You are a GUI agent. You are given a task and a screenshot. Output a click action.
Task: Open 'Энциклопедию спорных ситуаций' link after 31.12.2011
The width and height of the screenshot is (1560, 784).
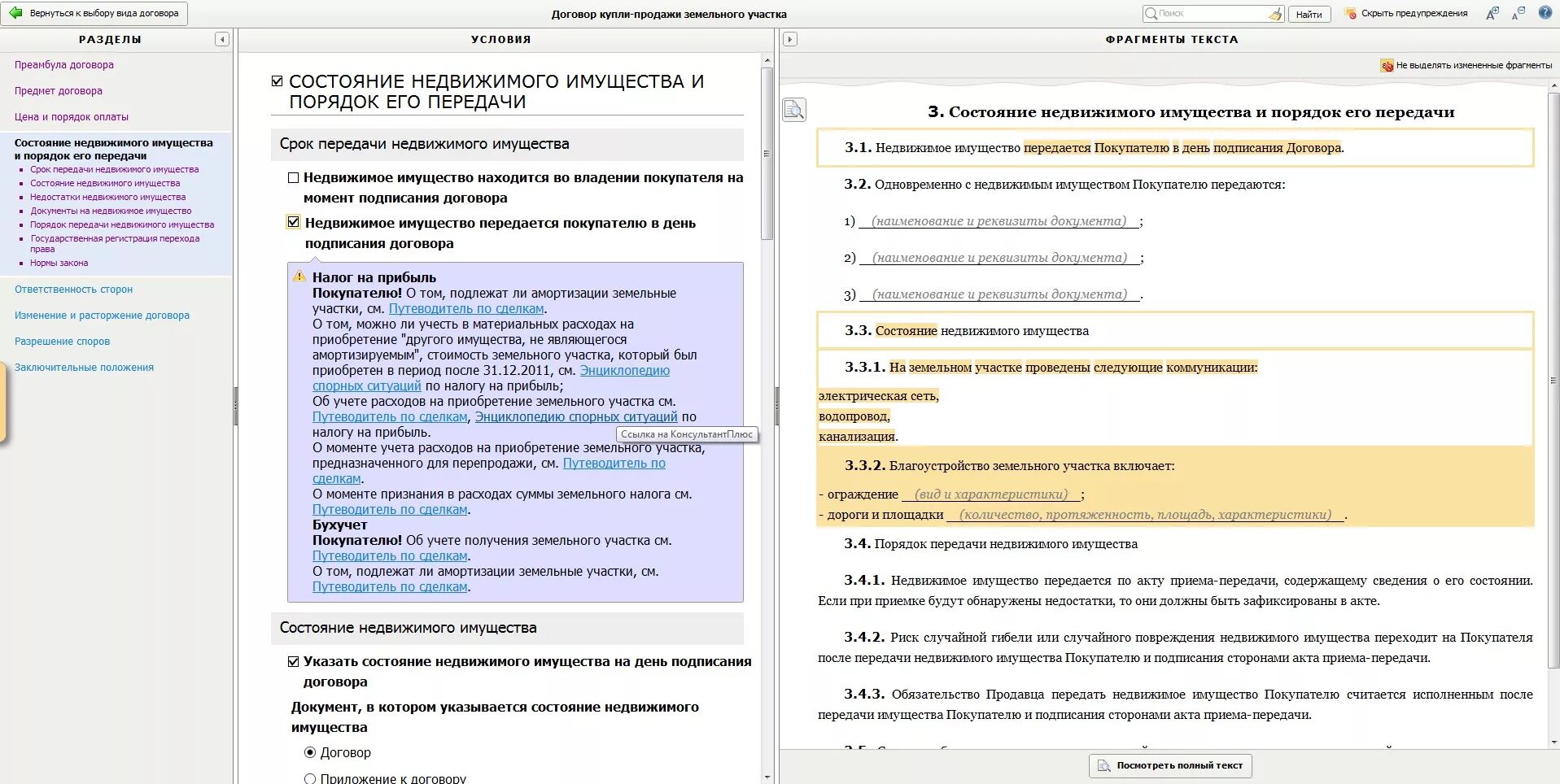click(x=492, y=378)
